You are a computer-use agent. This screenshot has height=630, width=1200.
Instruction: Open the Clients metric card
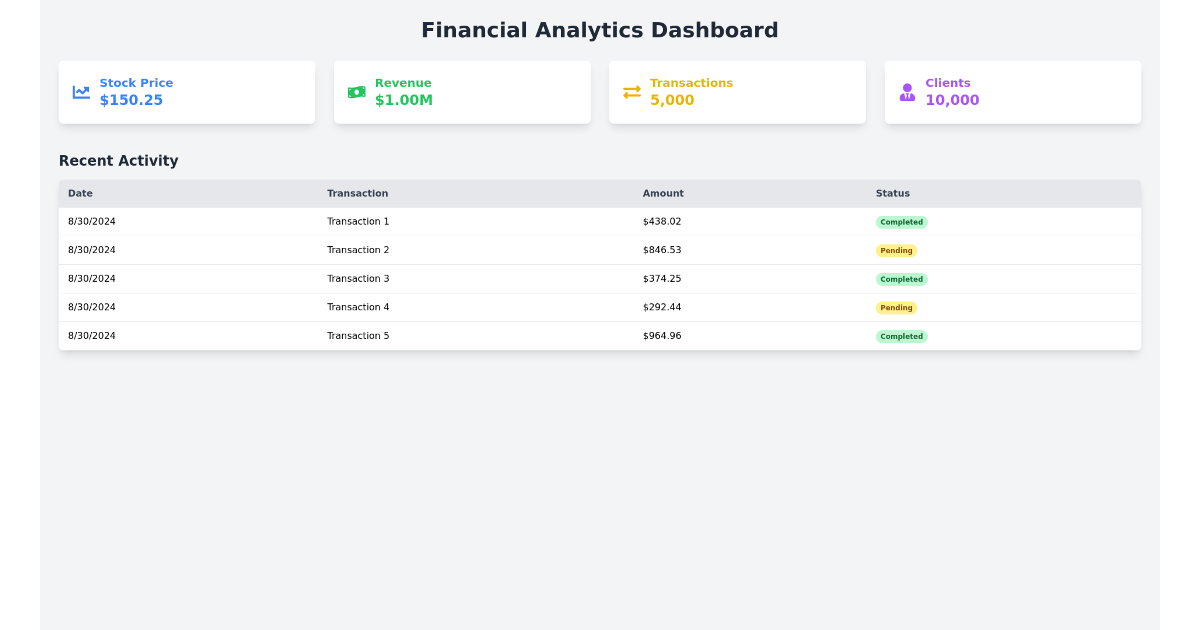[1012, 92]
